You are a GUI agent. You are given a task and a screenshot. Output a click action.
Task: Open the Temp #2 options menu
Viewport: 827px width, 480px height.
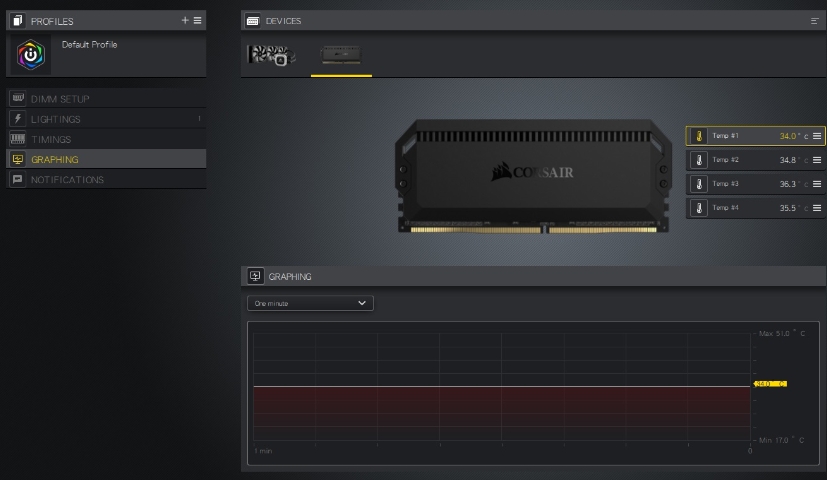pos(817,160)
